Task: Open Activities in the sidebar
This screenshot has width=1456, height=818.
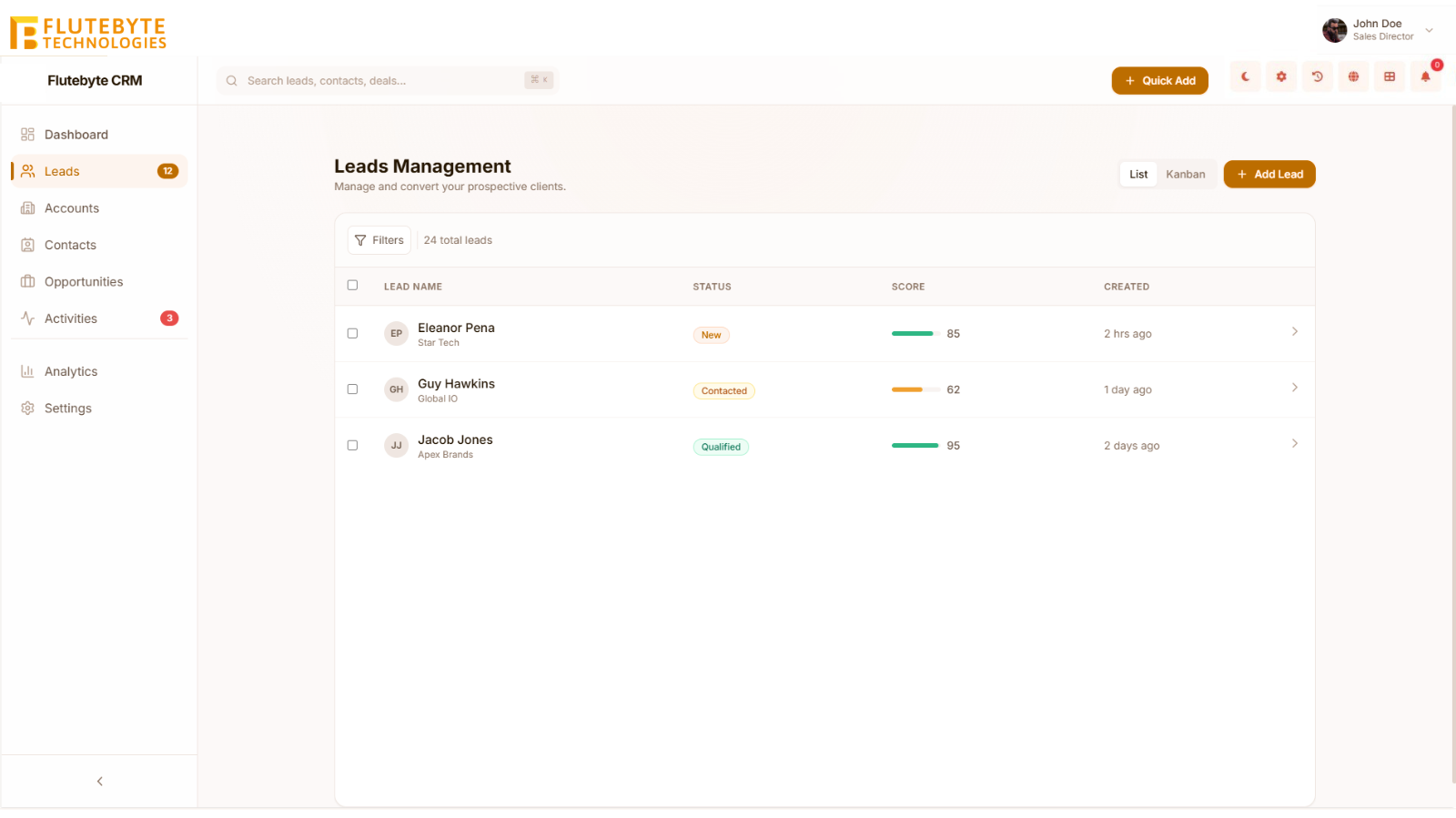Action: click(99, 318)
